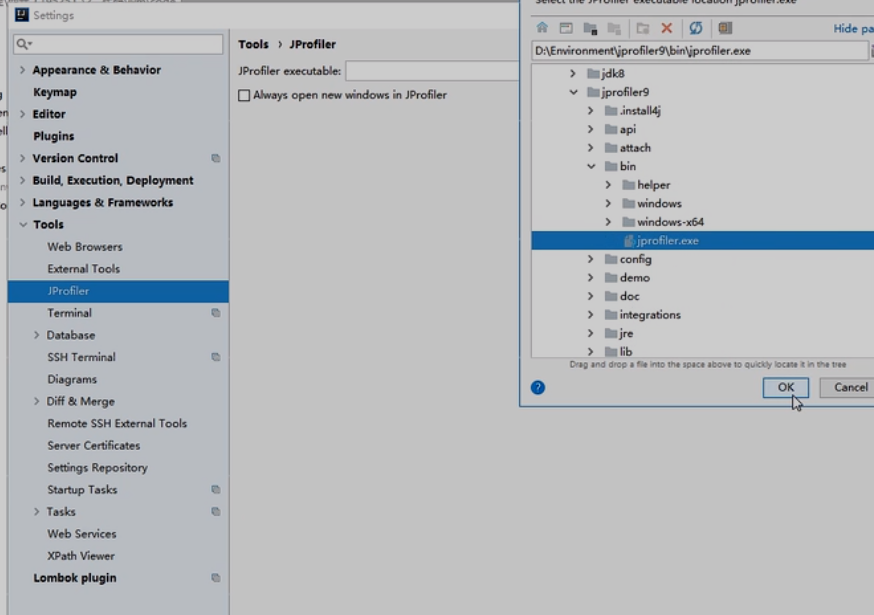
Task: Click the project-level icon beside Terminal
Action: 216,313
